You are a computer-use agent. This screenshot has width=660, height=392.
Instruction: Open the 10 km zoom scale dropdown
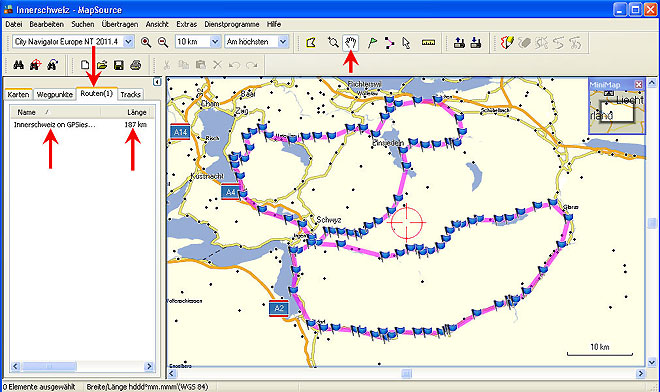(215, 42)
